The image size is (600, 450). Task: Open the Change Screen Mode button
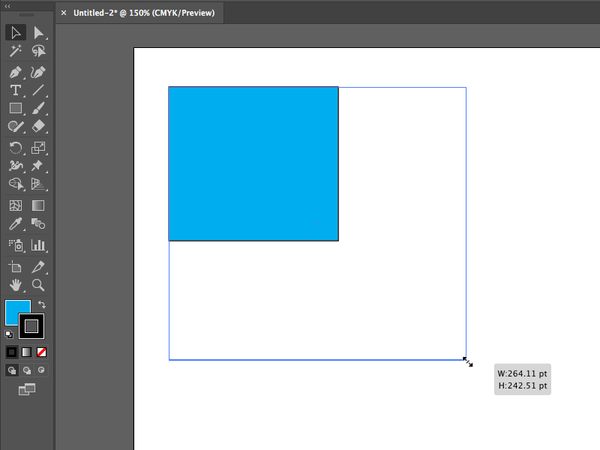pos(27,388)
